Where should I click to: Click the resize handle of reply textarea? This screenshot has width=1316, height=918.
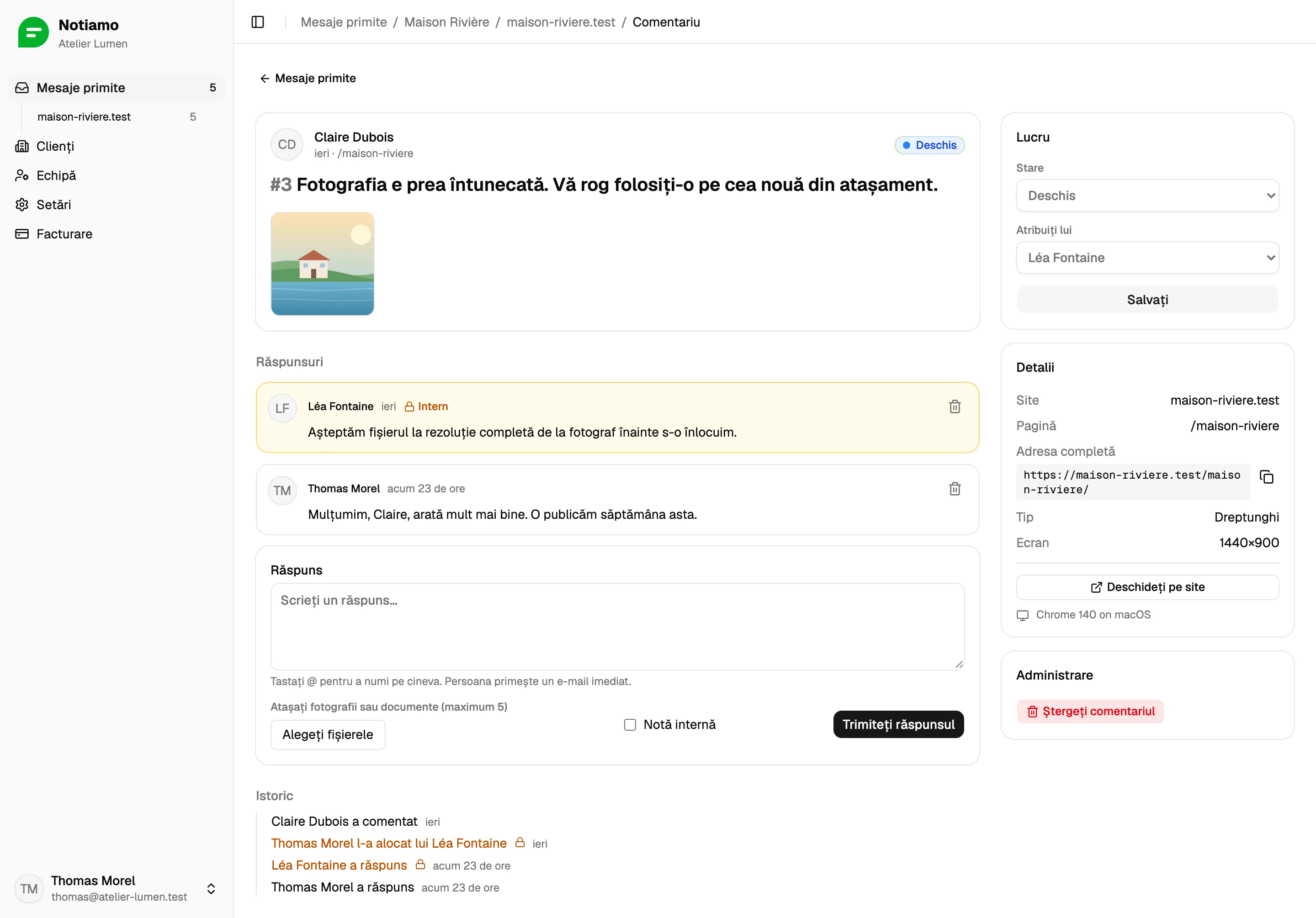(959, 664)
